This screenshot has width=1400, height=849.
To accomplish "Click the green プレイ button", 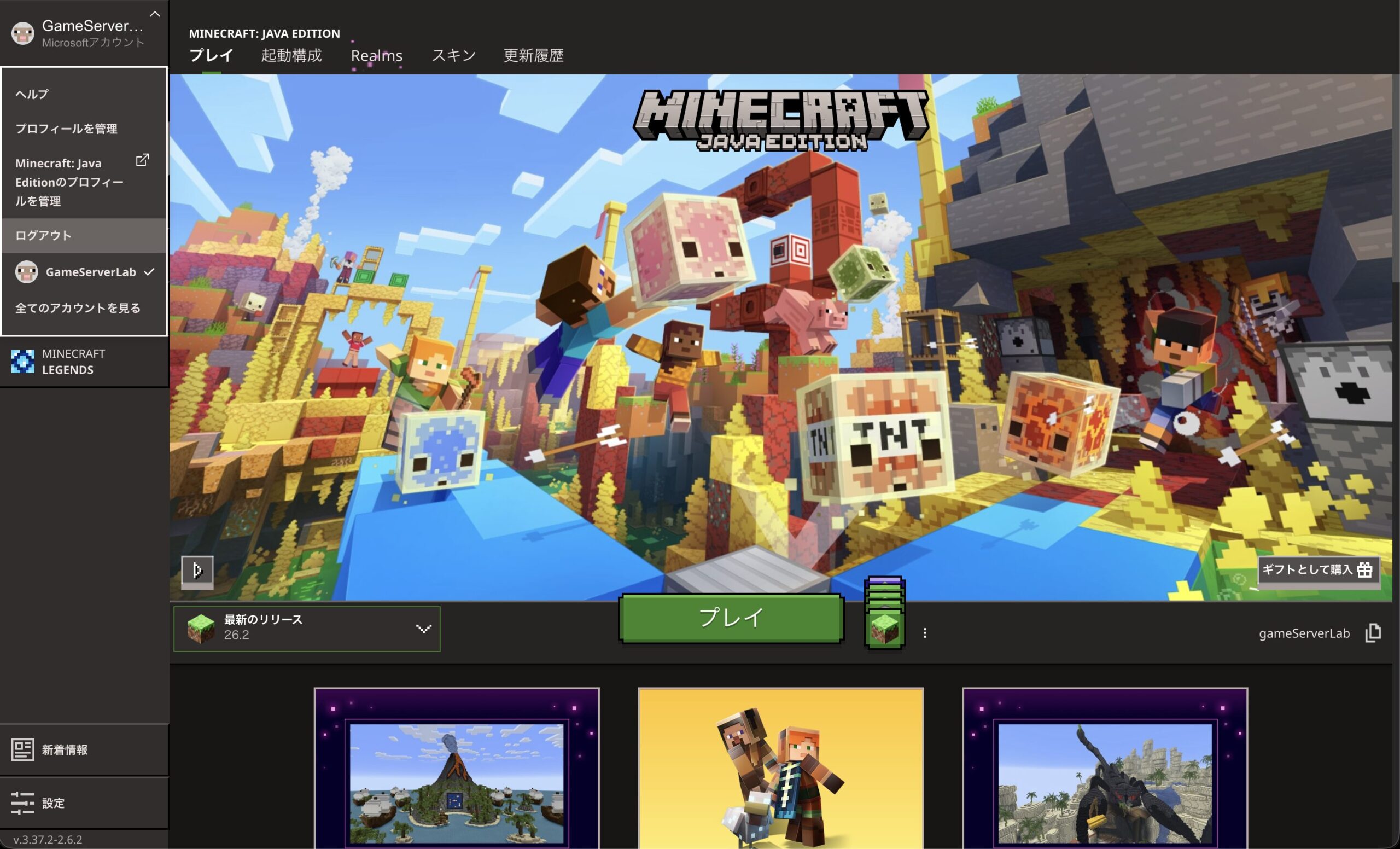I will pyautogui.click(x=731, y=618).
